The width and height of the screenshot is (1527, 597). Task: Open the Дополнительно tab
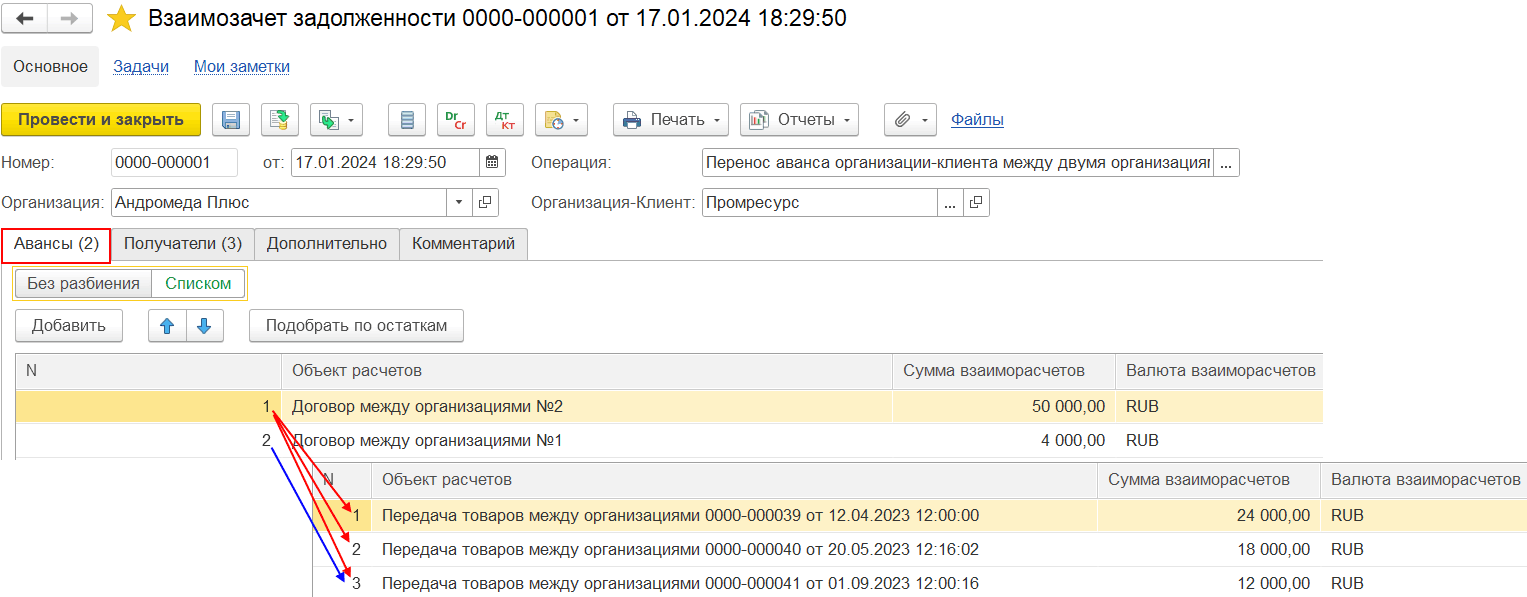tap(326, 244)
